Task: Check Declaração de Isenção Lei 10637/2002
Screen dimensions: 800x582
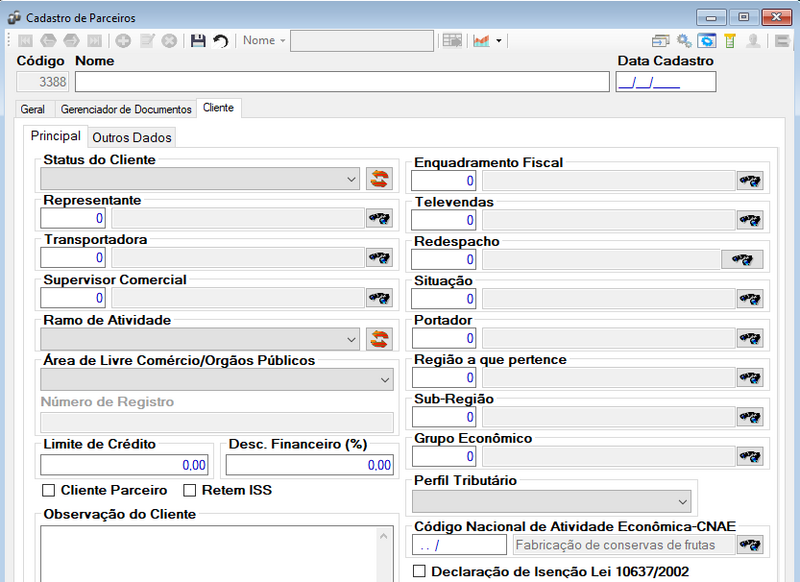Action: [x=419, y=571]
